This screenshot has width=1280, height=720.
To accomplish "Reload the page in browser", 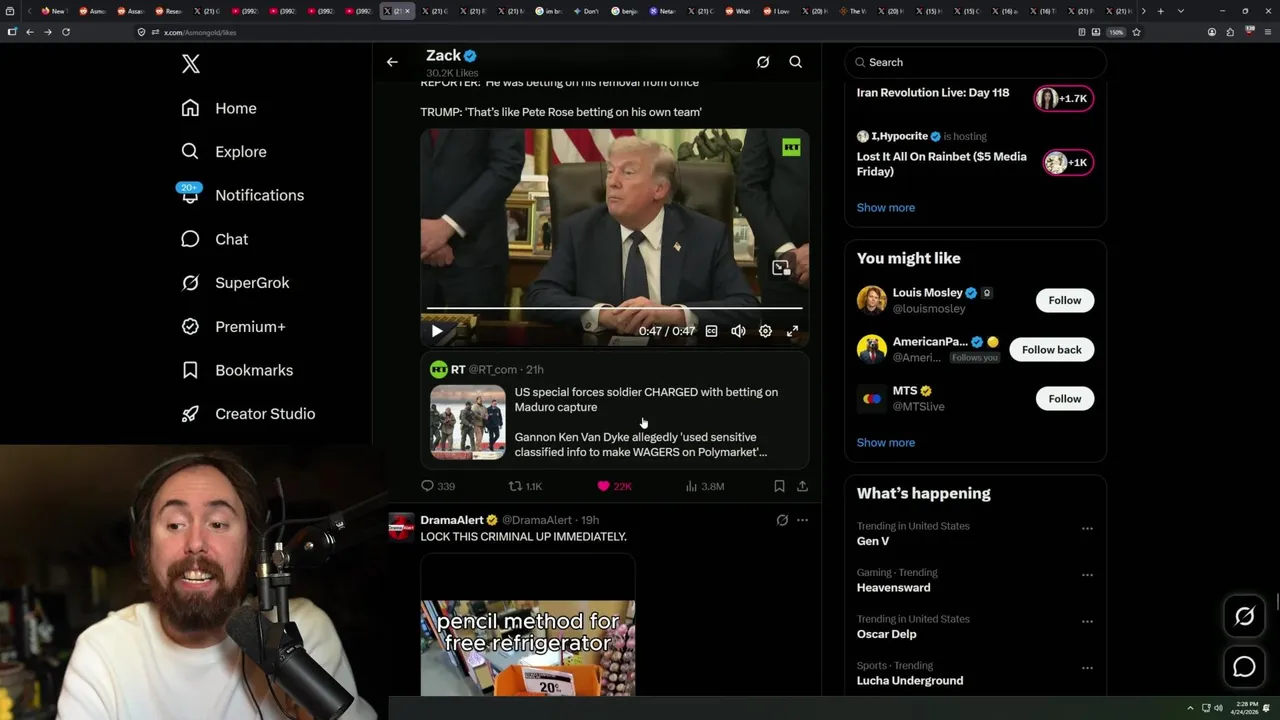I will click(x=66, y=32).
